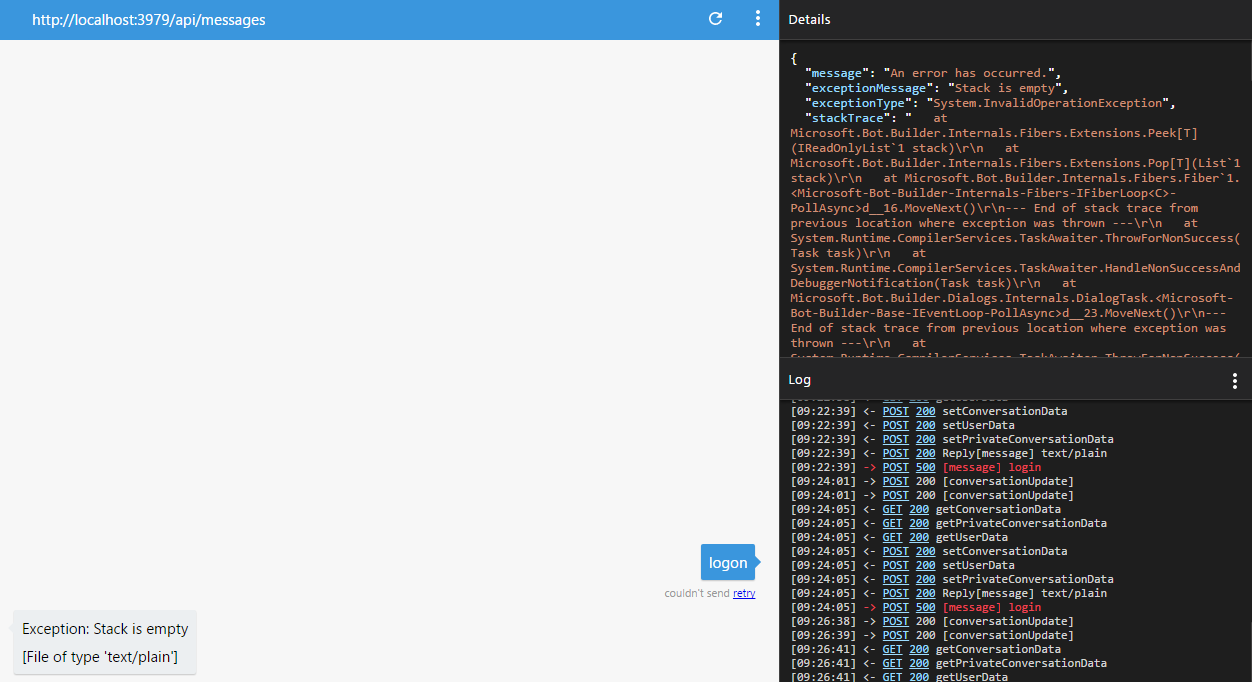Click the Stack is empty exception notification
This screenshot has width=1252, height=682.
tap(103, 629)
